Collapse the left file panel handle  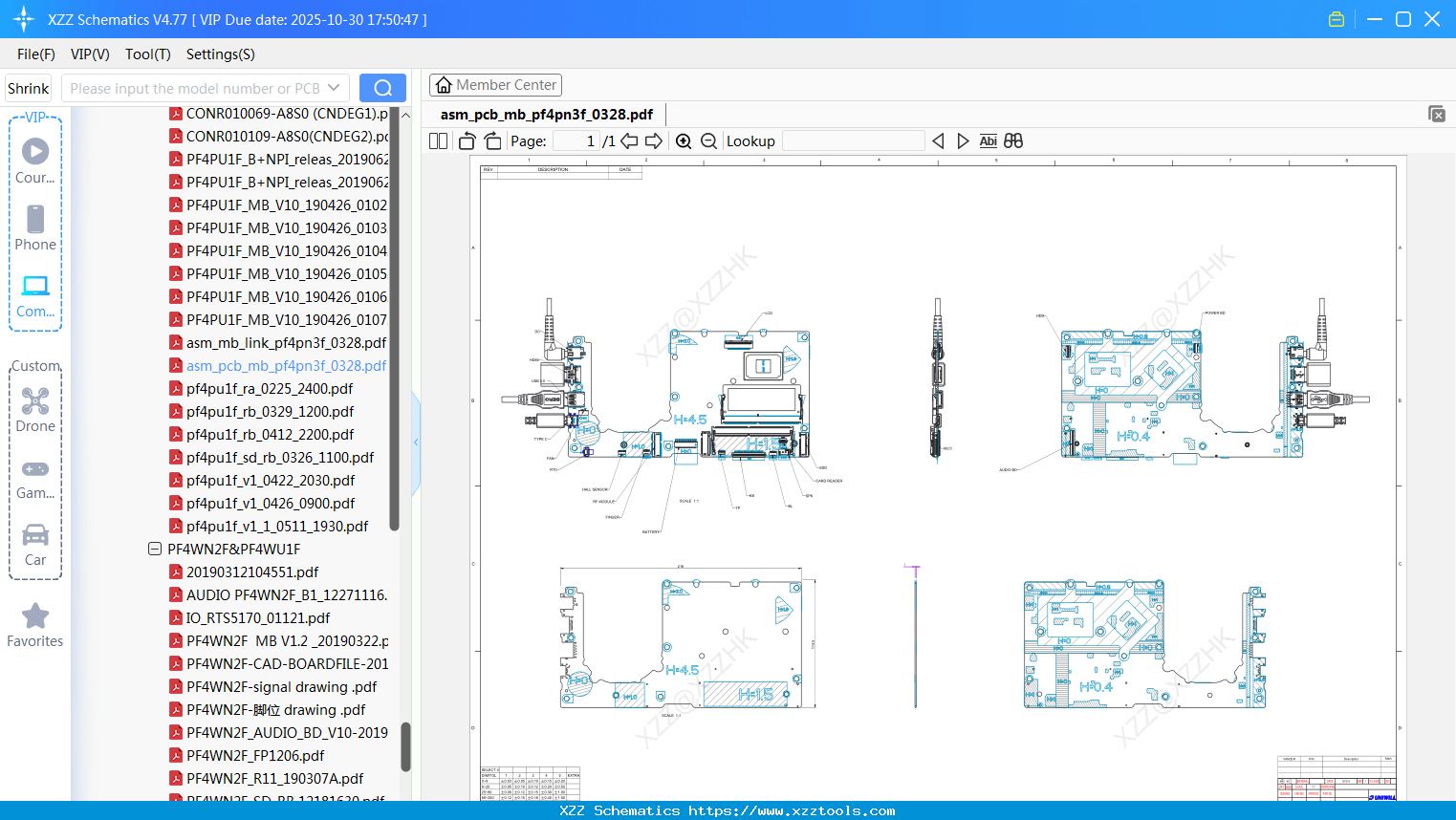click(416, 442)
